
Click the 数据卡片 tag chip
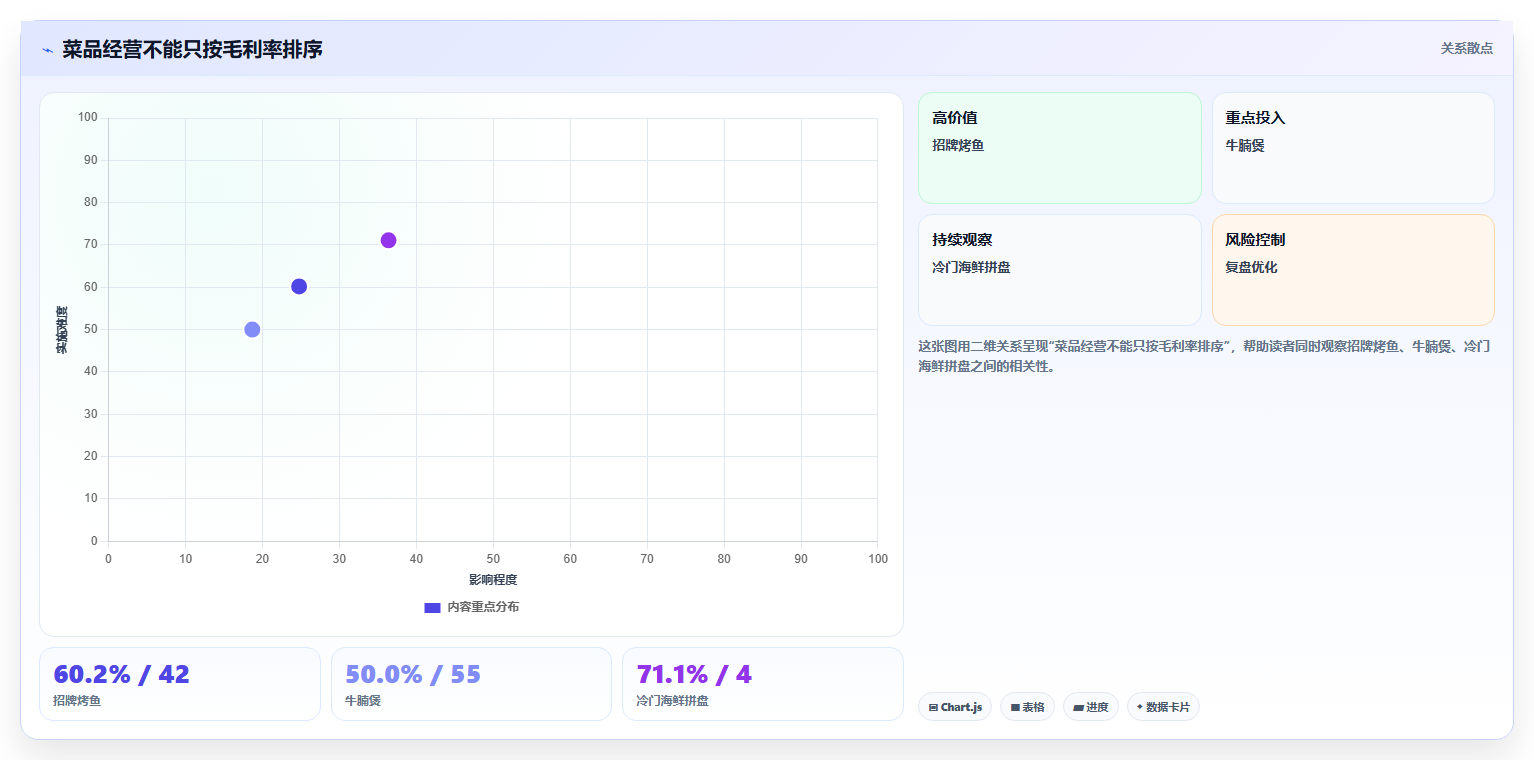[x=1163, y=707]
